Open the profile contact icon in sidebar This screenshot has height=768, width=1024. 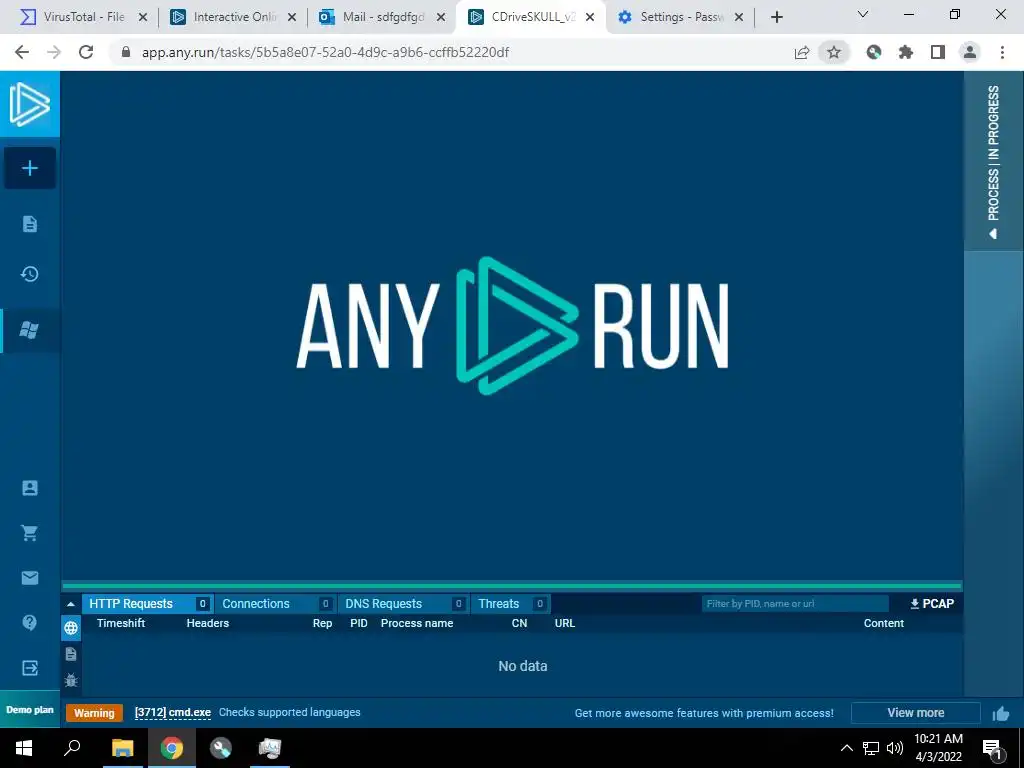point(30,488)
